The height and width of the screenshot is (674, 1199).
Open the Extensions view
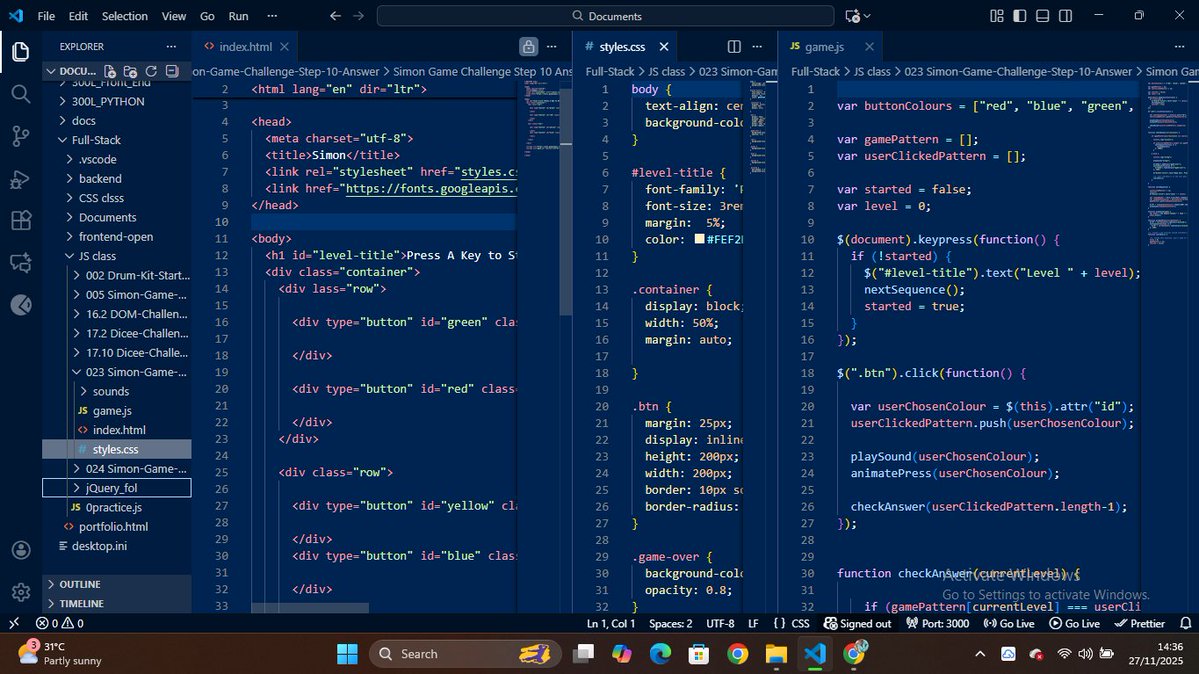20,221
